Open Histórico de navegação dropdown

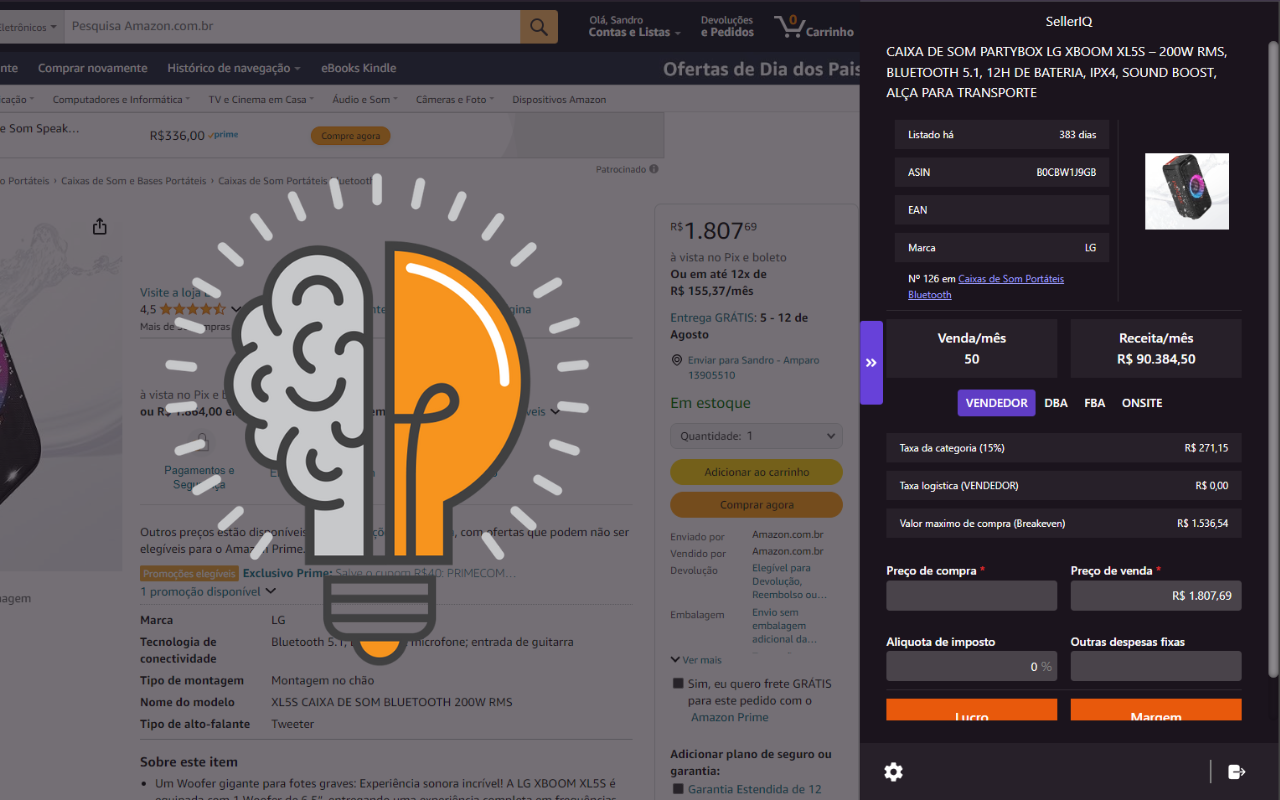pyautogui.click(x=234, y=68)
